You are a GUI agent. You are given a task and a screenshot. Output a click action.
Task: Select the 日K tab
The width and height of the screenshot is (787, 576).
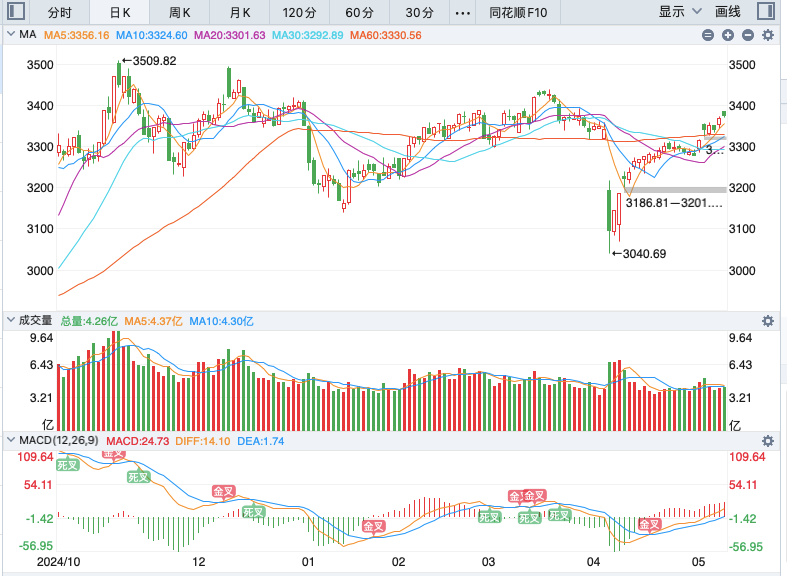tap(120, 13)
